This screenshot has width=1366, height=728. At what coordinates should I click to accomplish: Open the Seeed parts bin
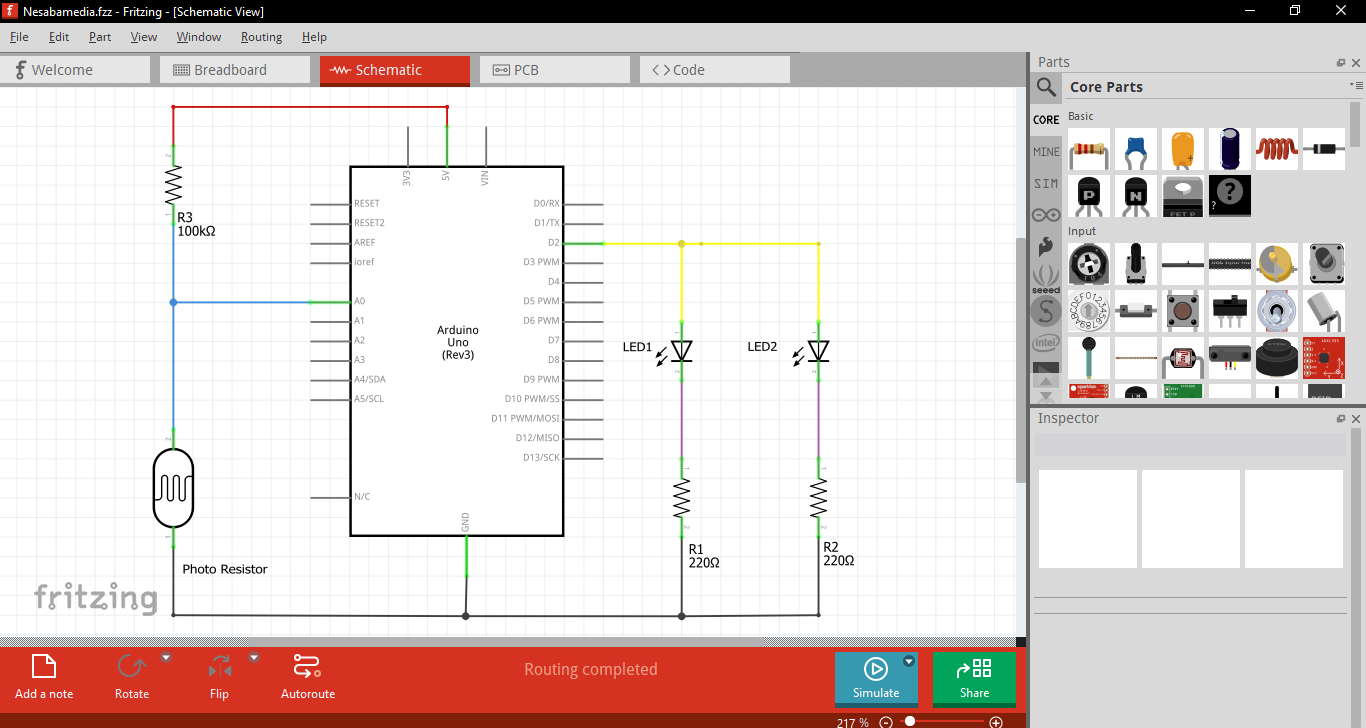click(x=1046, y=276)
